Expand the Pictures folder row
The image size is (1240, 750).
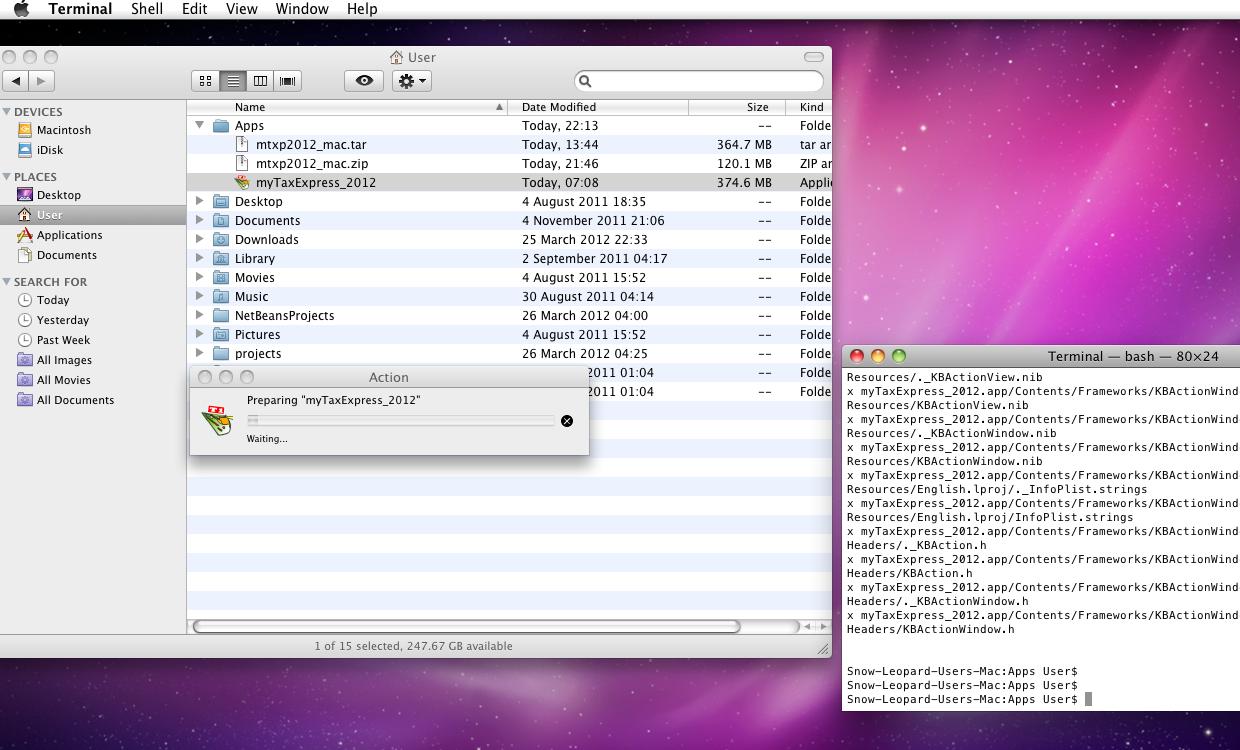(199, 334)
